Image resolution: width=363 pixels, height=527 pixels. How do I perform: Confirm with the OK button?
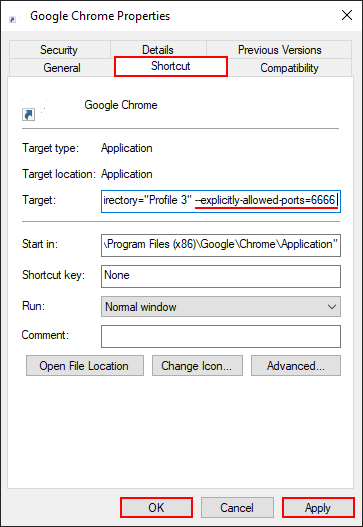[x=156, y=507]
